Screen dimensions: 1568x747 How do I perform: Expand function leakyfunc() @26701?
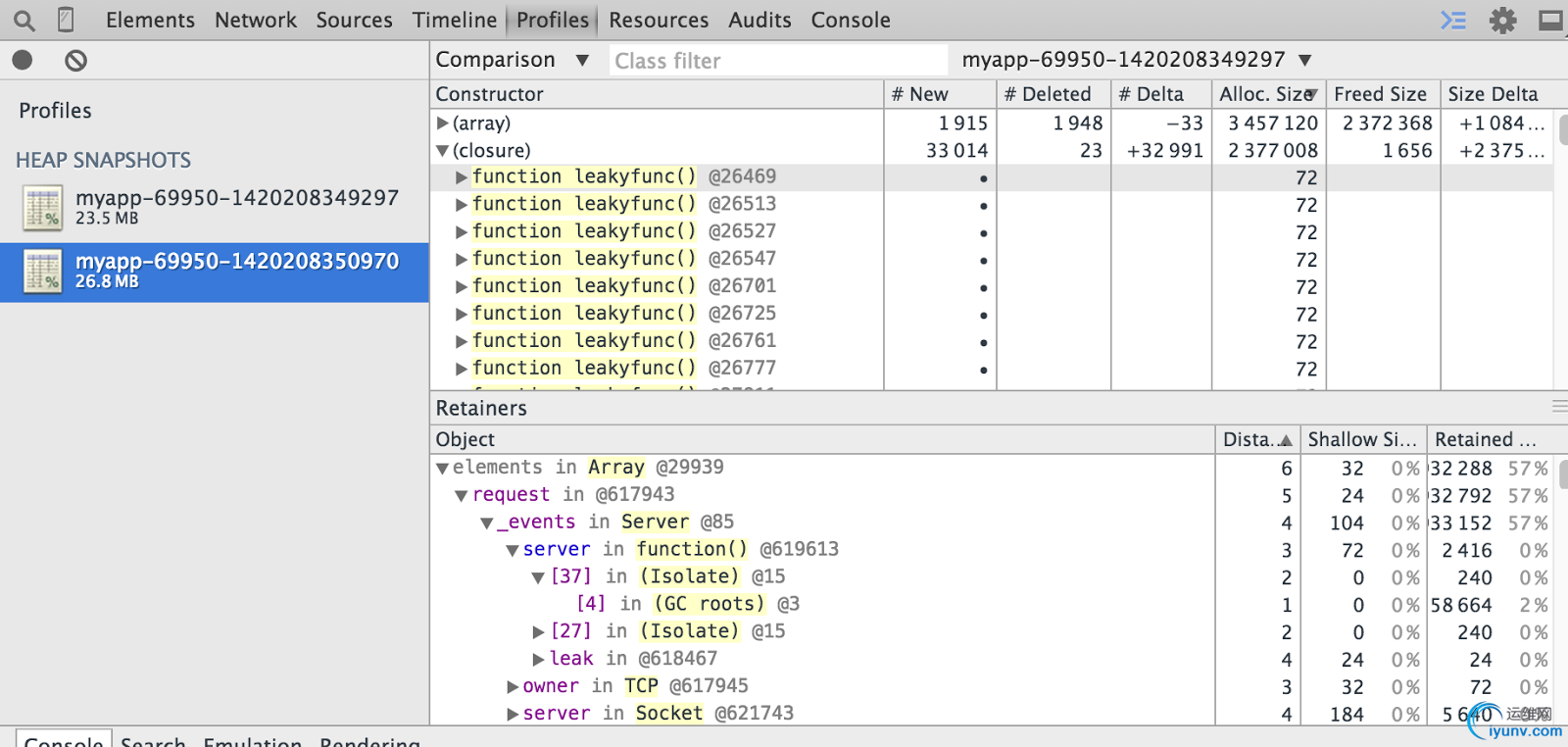[x=462, y=287]
